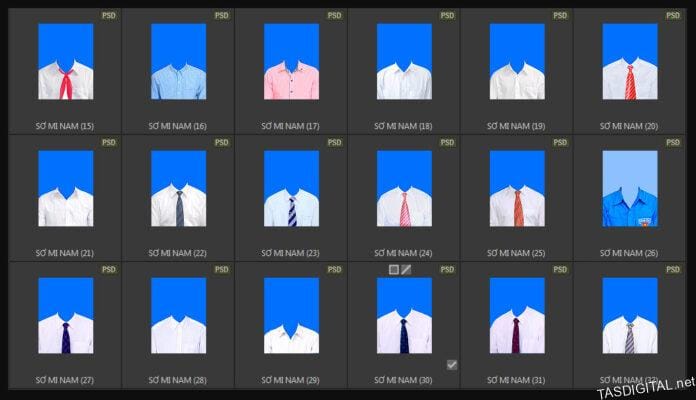Click the PSD badge on SƠ MI NAM (23)
Viewport: 696px width, 400px height.
point(334,143)
